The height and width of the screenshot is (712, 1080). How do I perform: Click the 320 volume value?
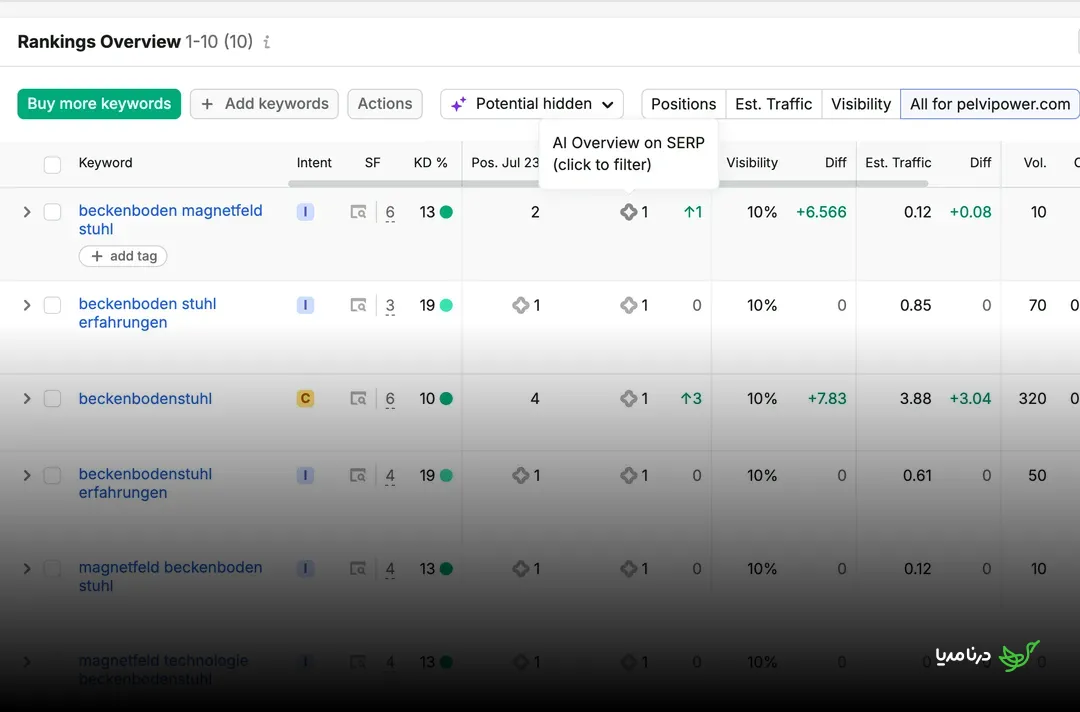point(1032,399)
